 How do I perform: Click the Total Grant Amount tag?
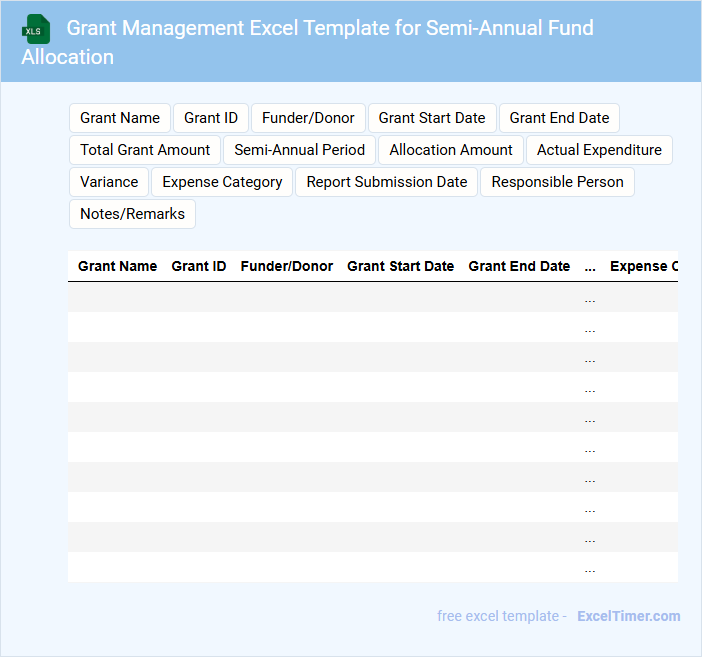click(x=145, y=150)
